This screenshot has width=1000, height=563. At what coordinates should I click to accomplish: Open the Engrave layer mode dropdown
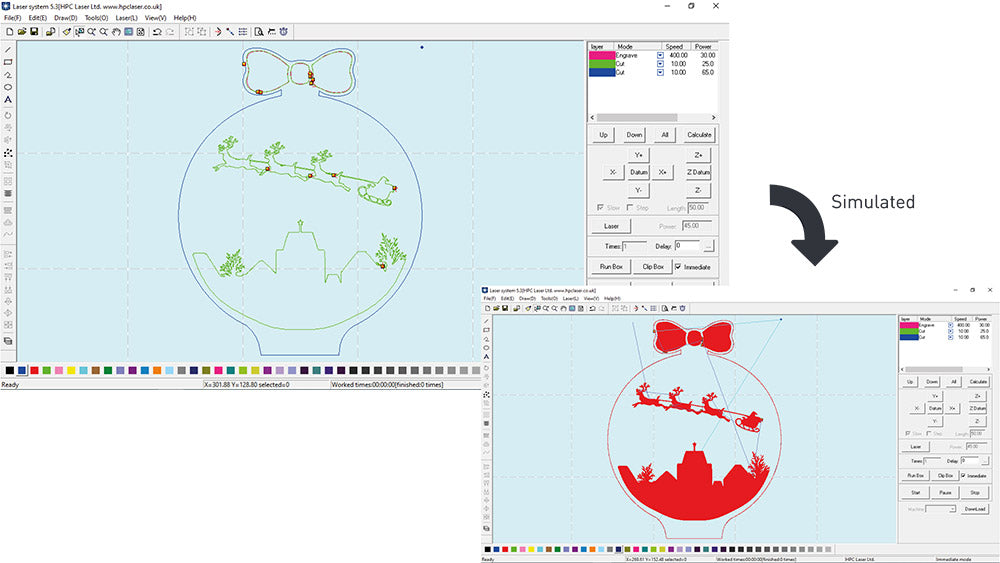pyautogui.click(x=660, y=55)
